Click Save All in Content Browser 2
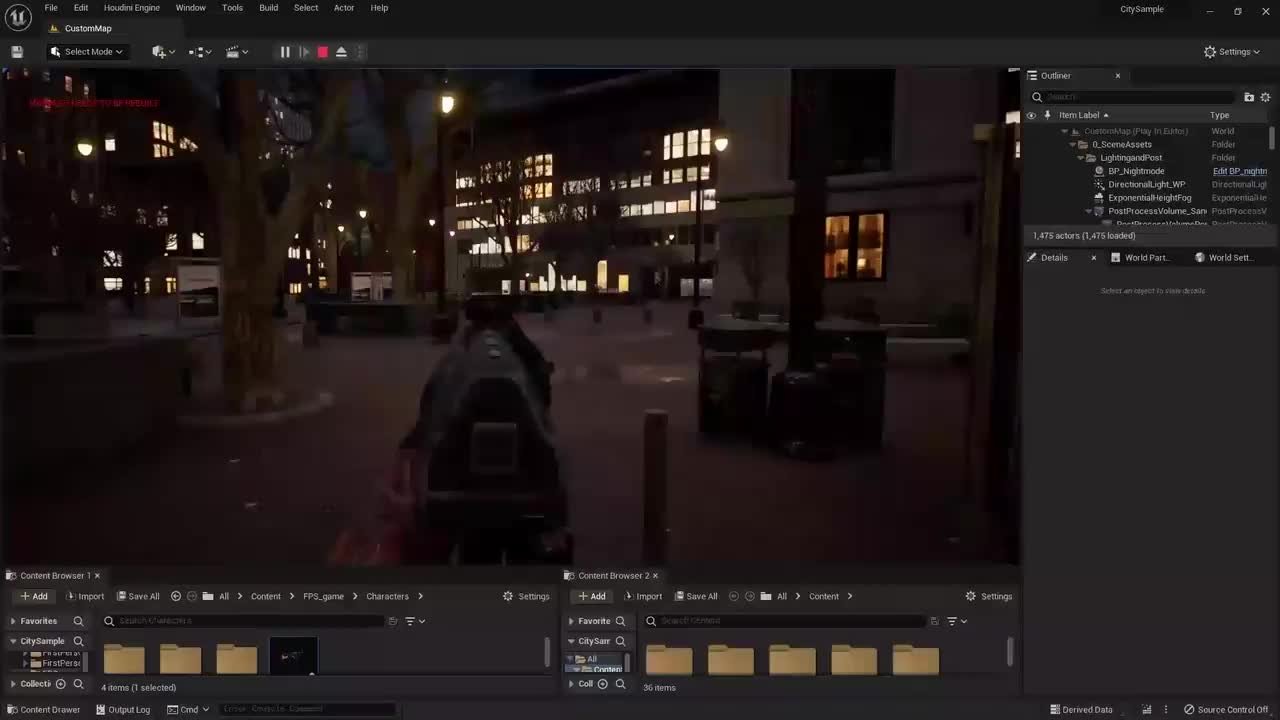This screenshot has width=1280, height=720. 696,597
